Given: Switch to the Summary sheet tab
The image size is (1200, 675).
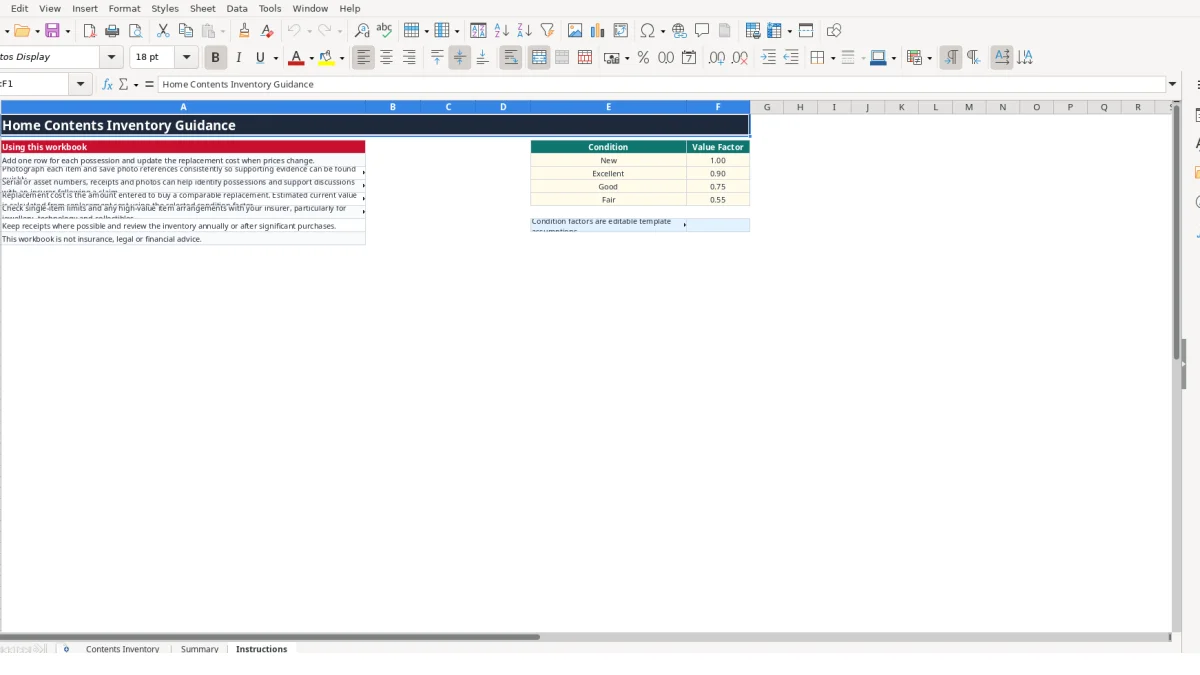Looking at the screenshot, I should point(200,649).
